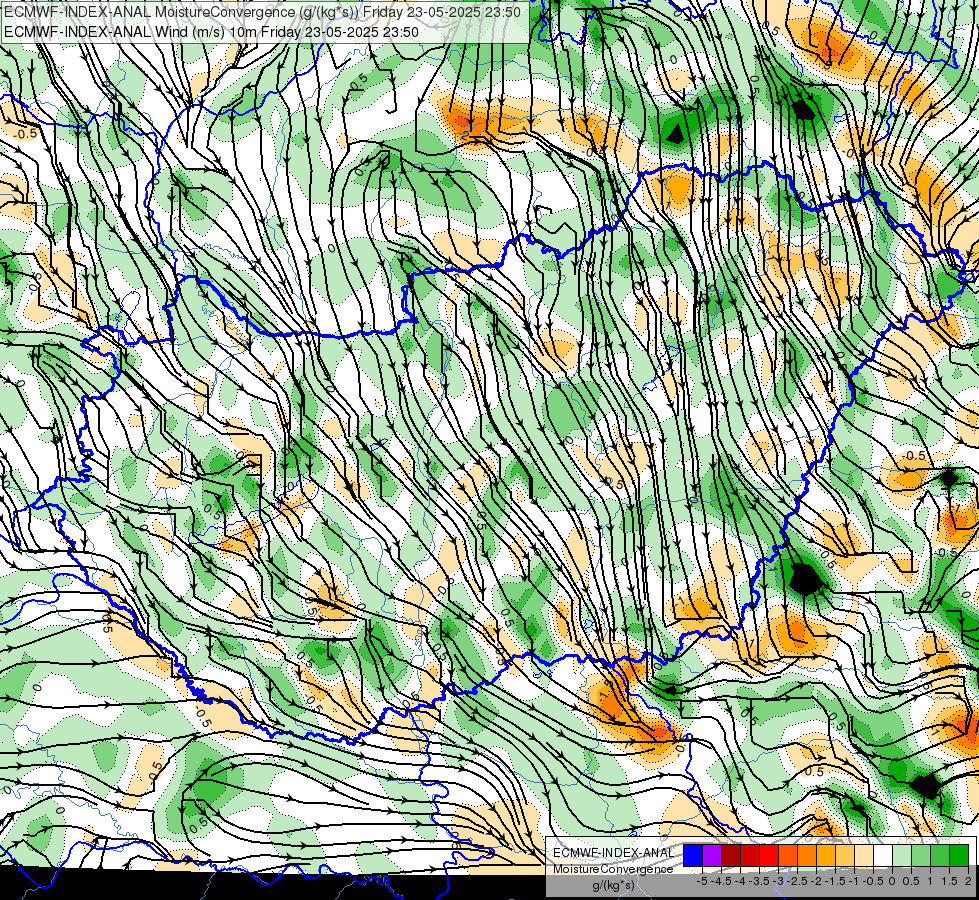The image size is (979, 900).
Task: Click the purple swatch in the legend
Action: pyautogui.click(x=712, y=855)
